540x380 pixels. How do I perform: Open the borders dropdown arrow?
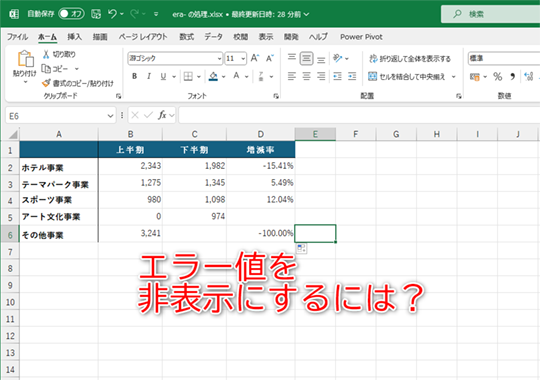click(199, 76)
